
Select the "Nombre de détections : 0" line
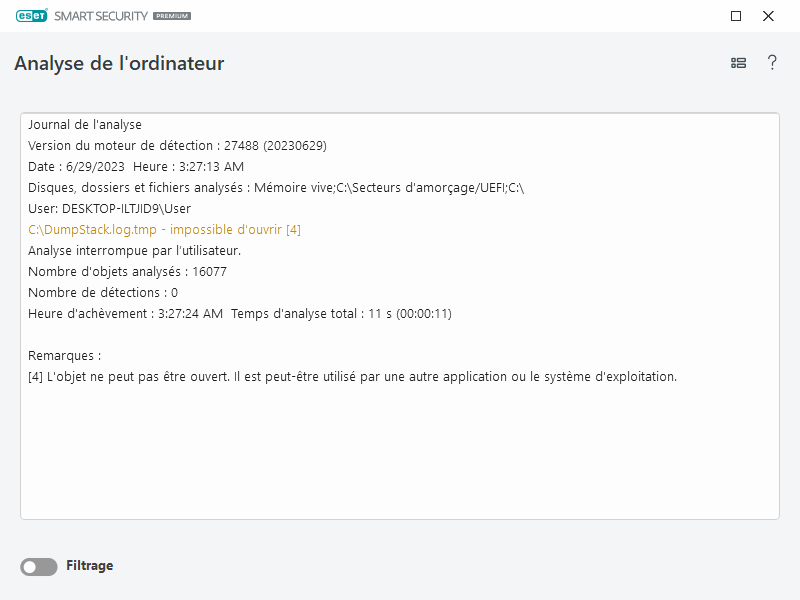tap(103, 293)
